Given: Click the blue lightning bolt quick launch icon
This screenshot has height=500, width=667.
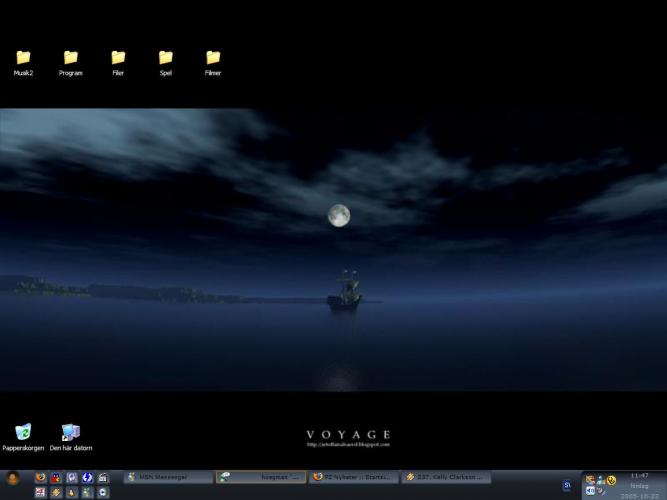Looking at the screenshot, I should pos(87,477).
